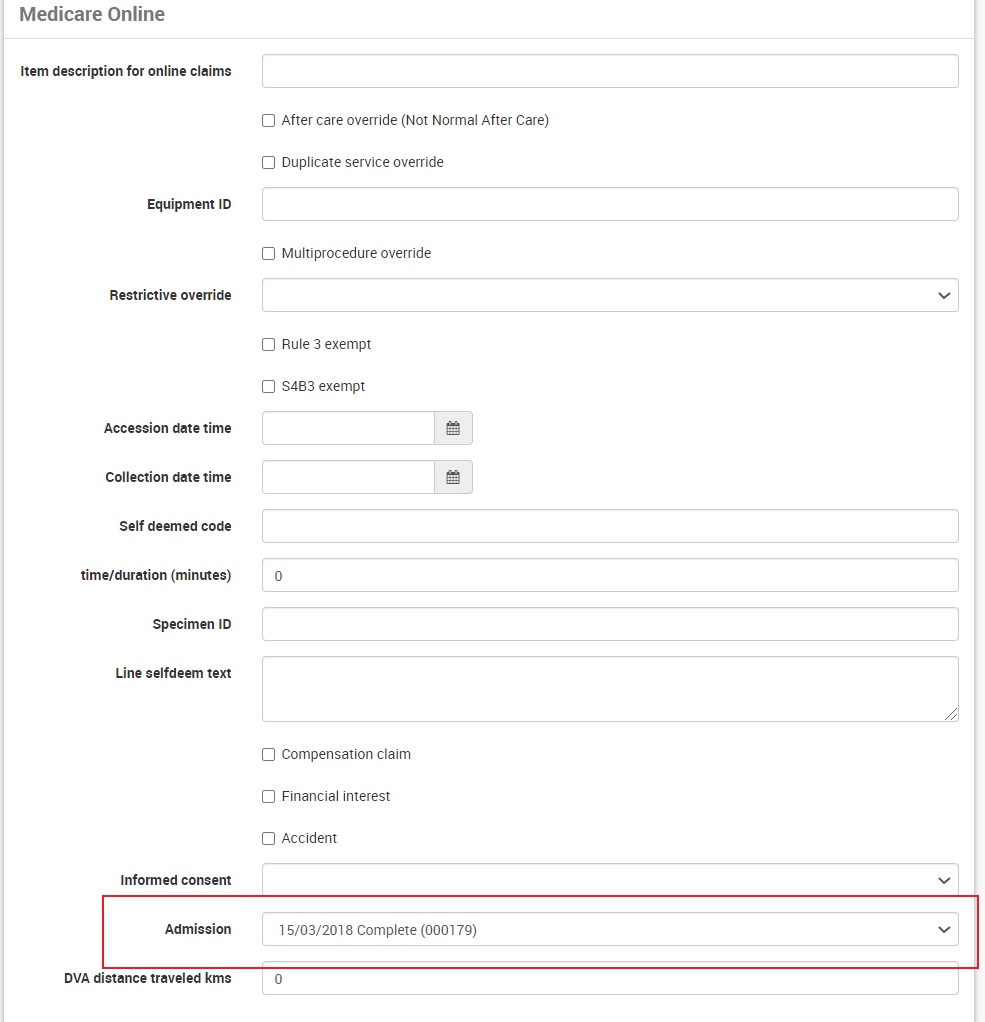Focus the Equipment ID text field
Viewport: 985px width, 1022px height.
click(610, 204)
